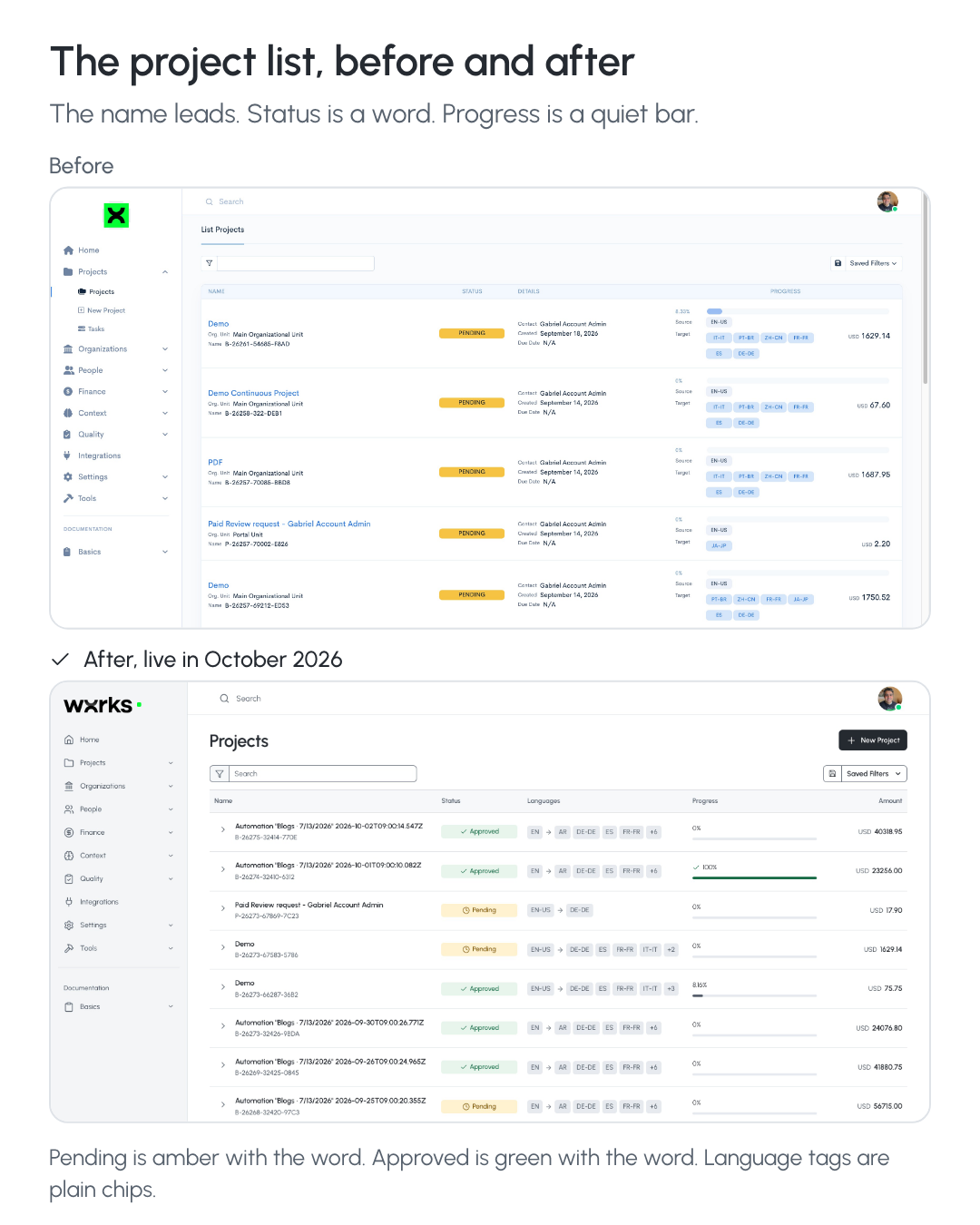This screenshot has width=980, height=1225.
Task: Click +6 languages chip in B-26275 row After
Action: [x=653, y=832]
